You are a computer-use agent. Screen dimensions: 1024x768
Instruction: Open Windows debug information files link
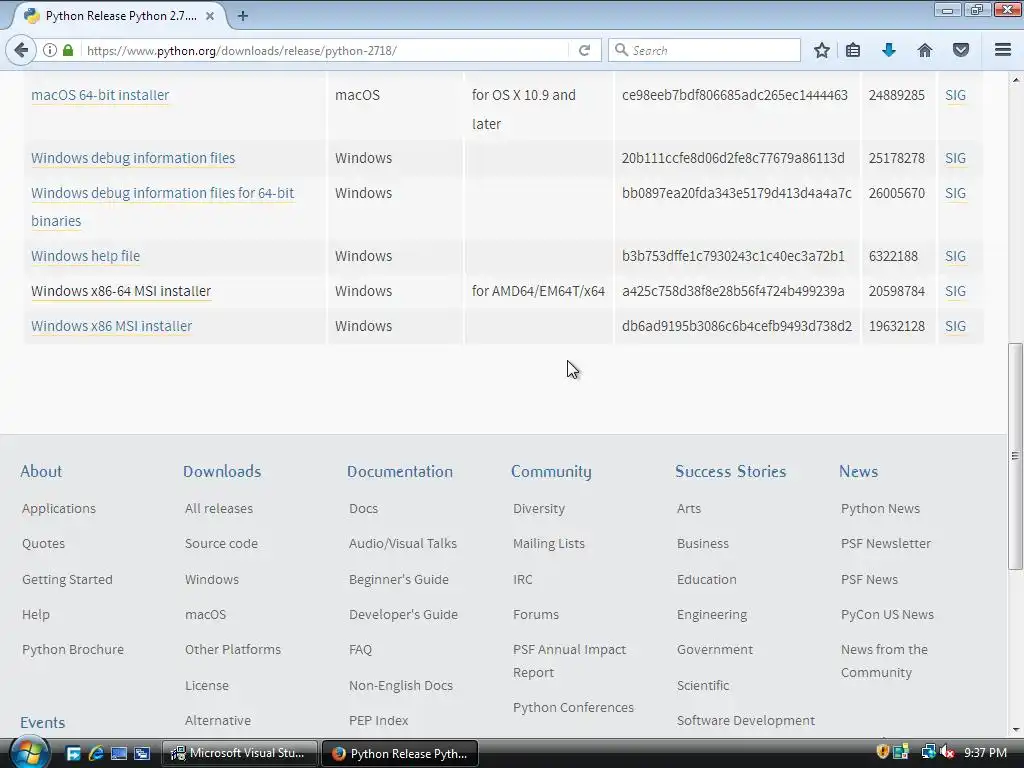pos(133,158)
